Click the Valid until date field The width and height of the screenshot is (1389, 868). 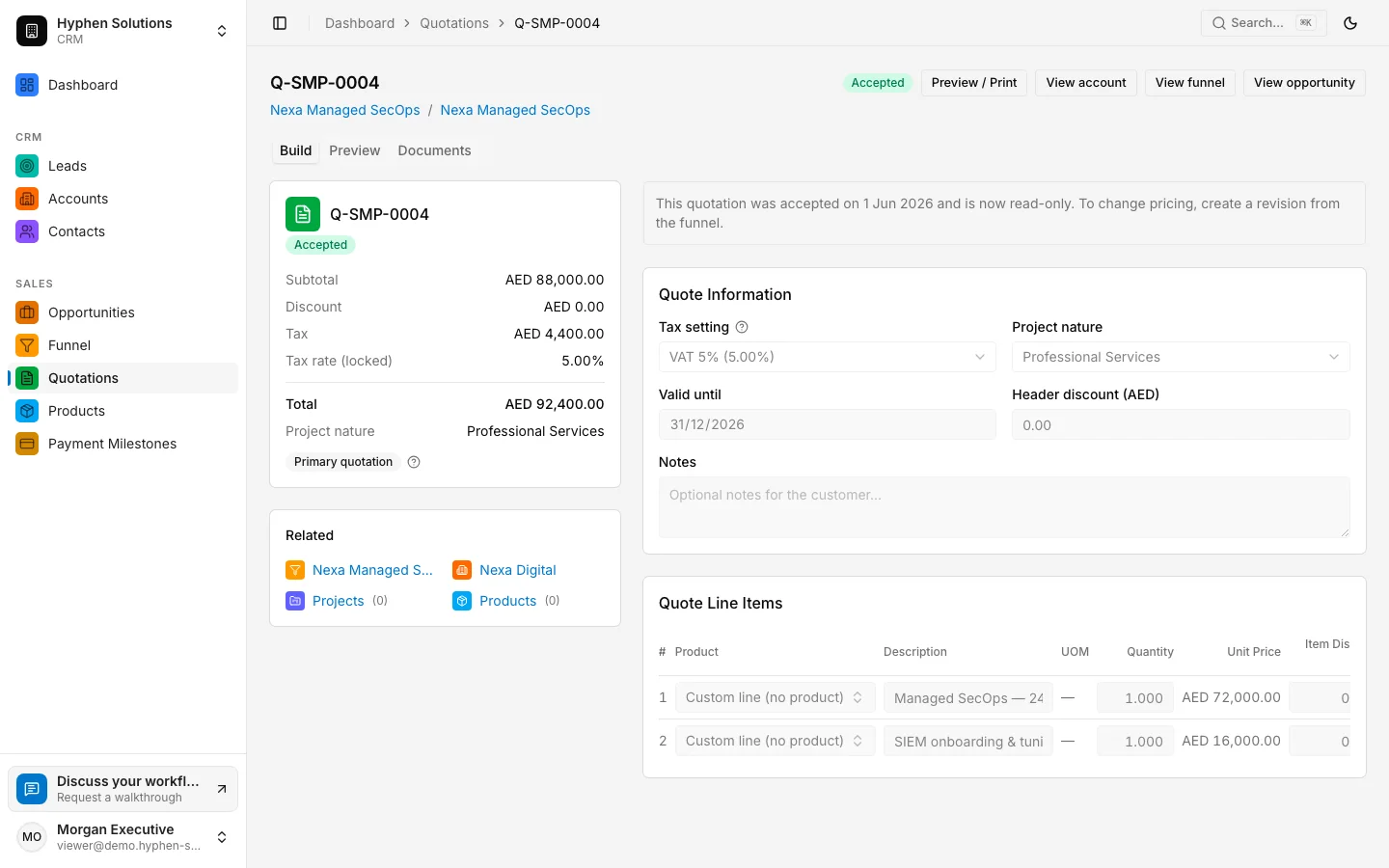tap(828, 424)
